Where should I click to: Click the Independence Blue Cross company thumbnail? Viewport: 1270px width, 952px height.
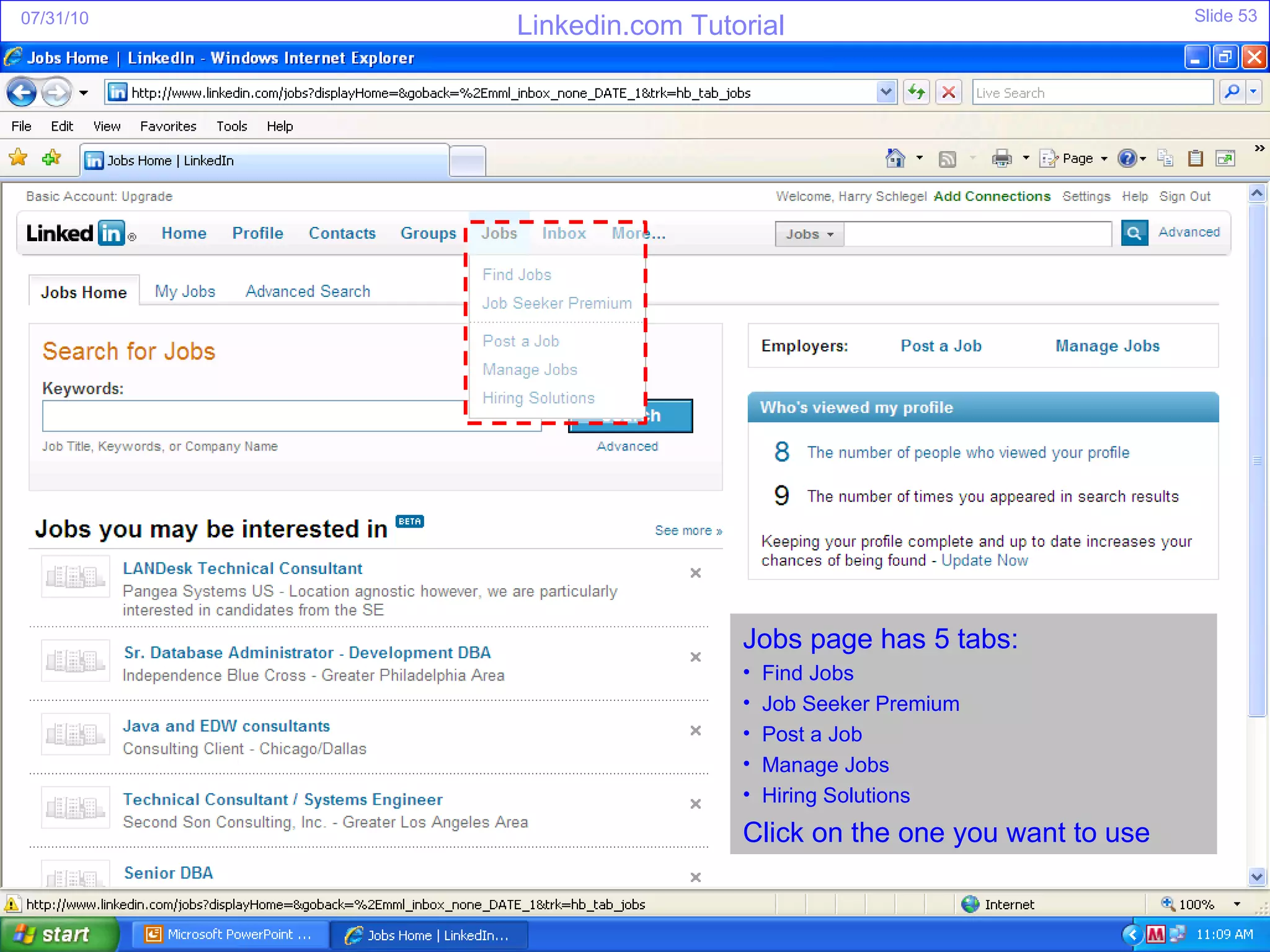[x=76, y=661]
